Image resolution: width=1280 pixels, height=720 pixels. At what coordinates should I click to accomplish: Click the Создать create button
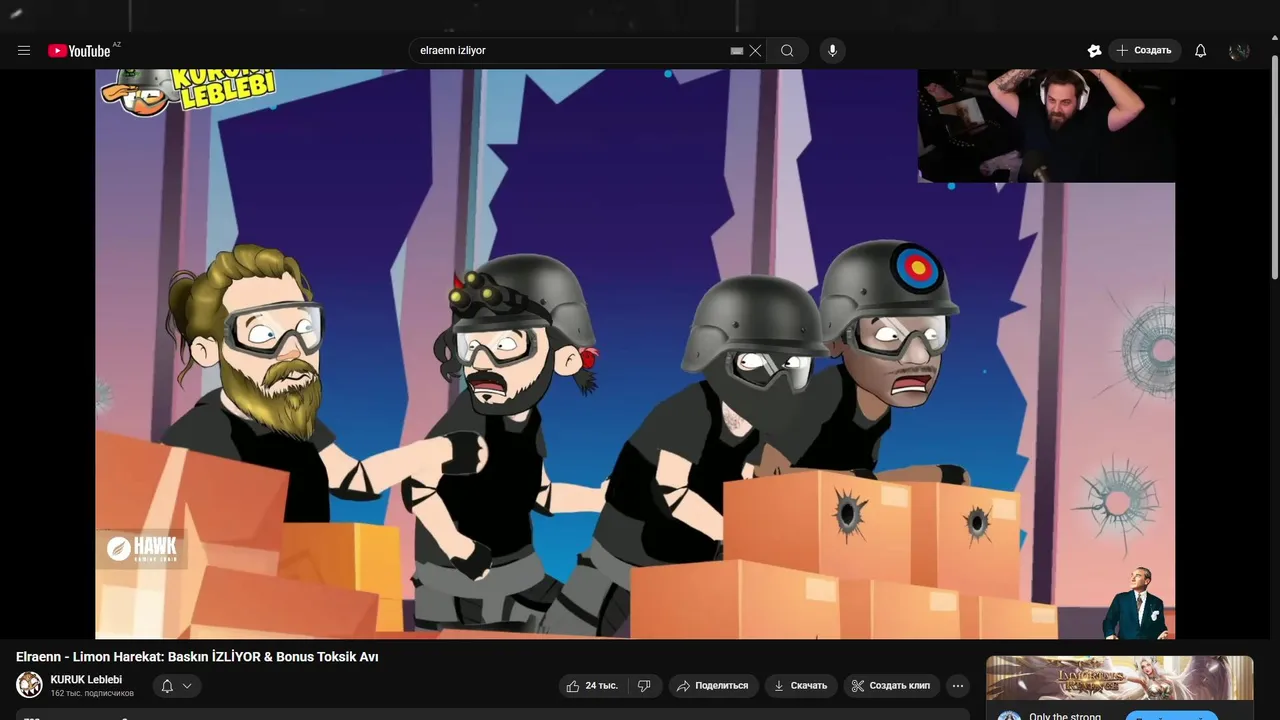pyautogui.click(x=1144, y=51)
